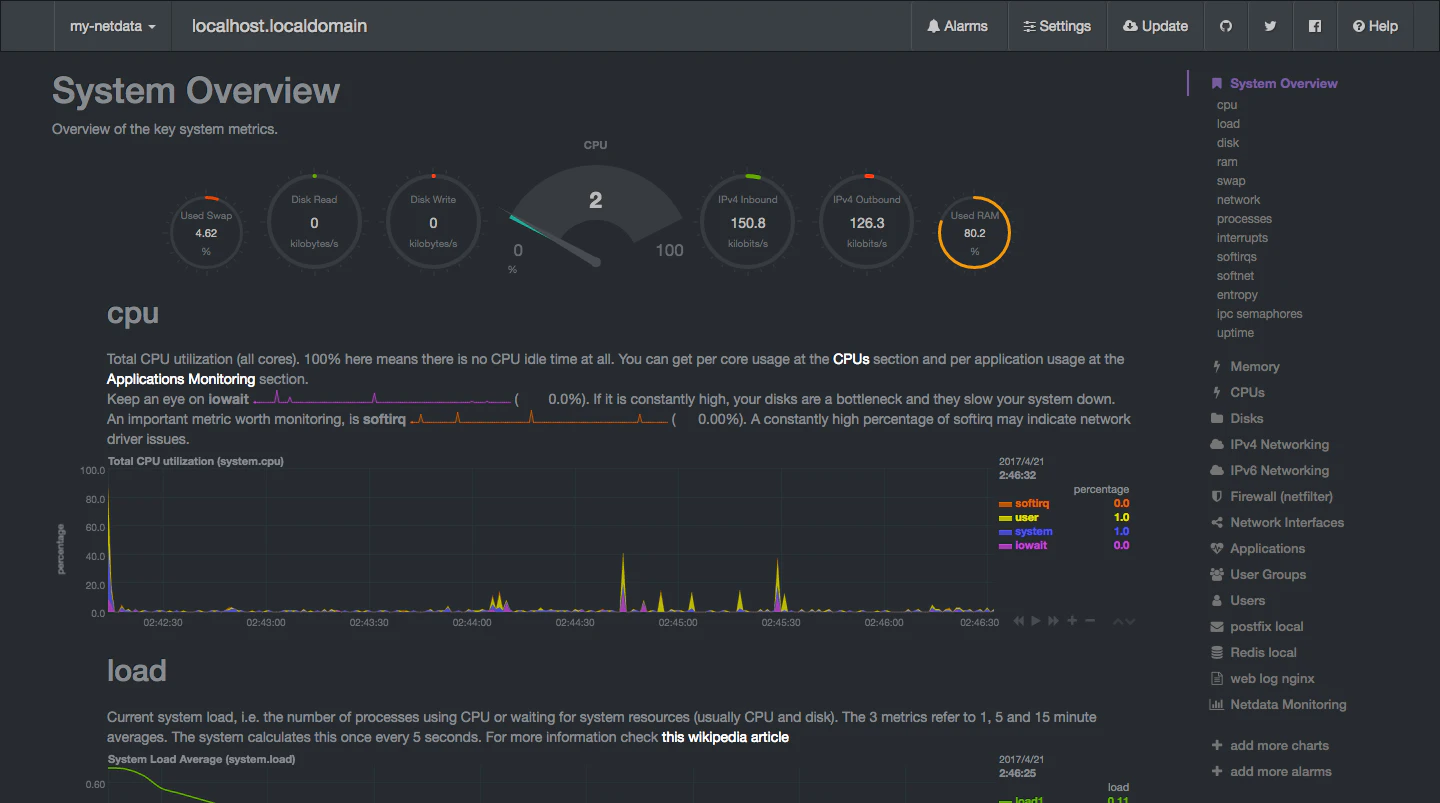
Task: Click the database icon beside Redis local
Action: tap(1217, 653)
